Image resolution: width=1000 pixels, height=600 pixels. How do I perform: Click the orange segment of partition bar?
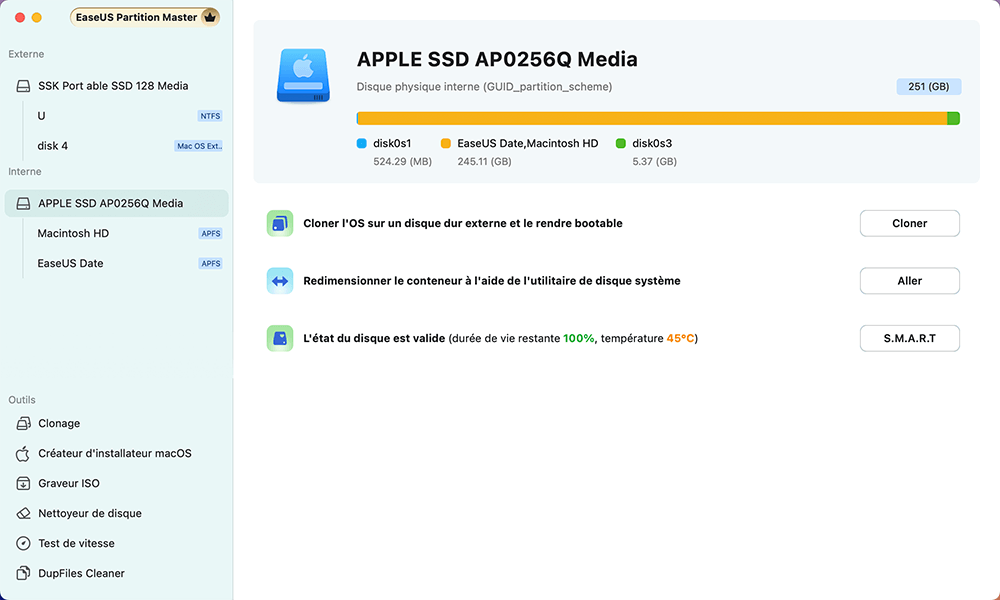652,118
